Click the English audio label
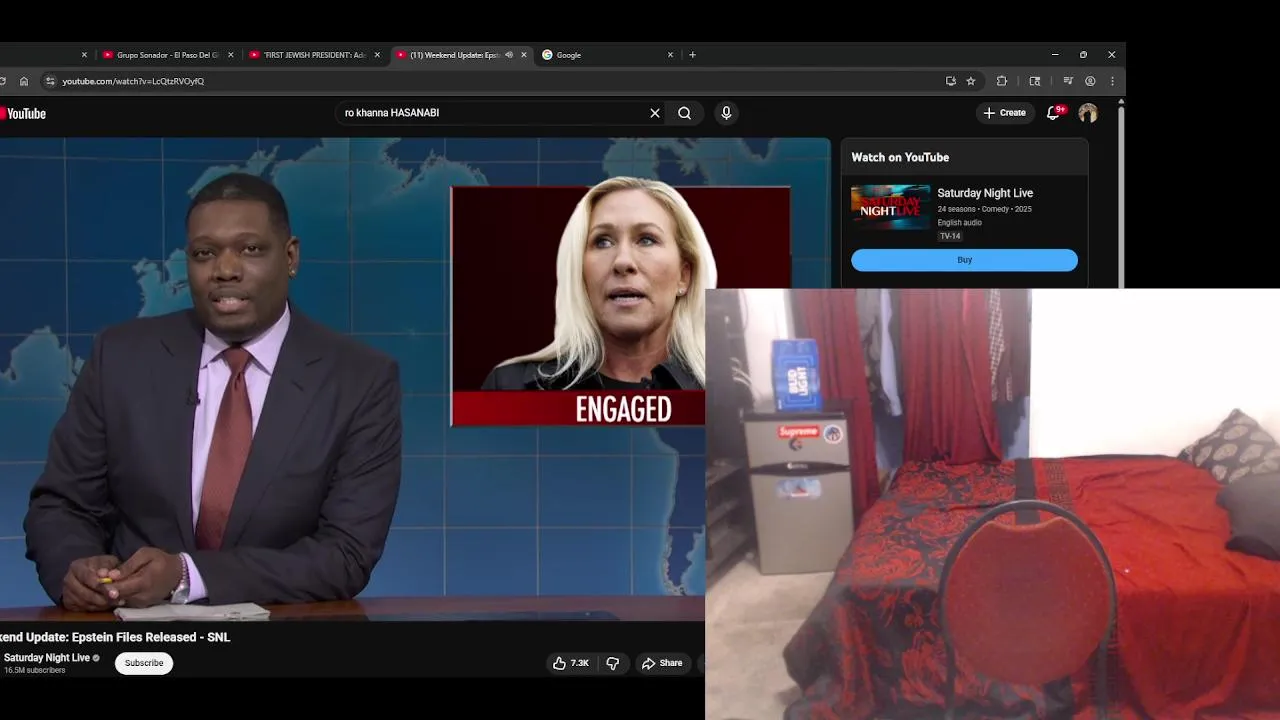1280x720 pixels. [x=960, y=222]
